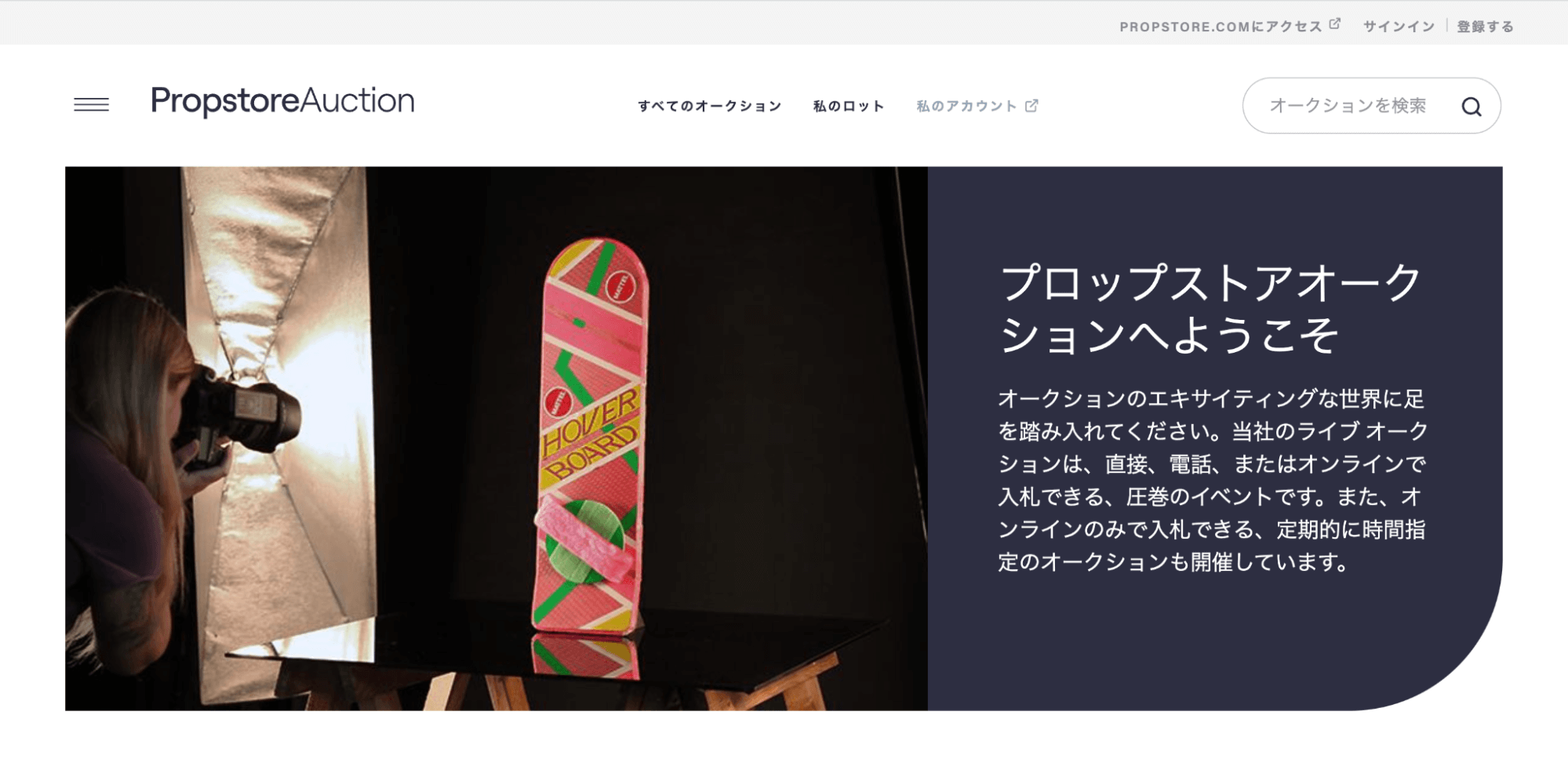
Task: Click 登録する to register
Action: coord(1486,27)
